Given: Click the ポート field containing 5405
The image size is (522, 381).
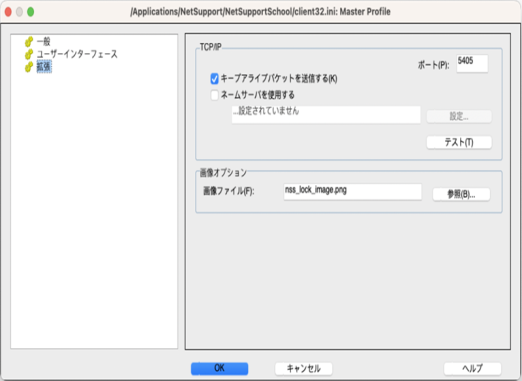Looking at the screenshot, I should coord(472,63).
